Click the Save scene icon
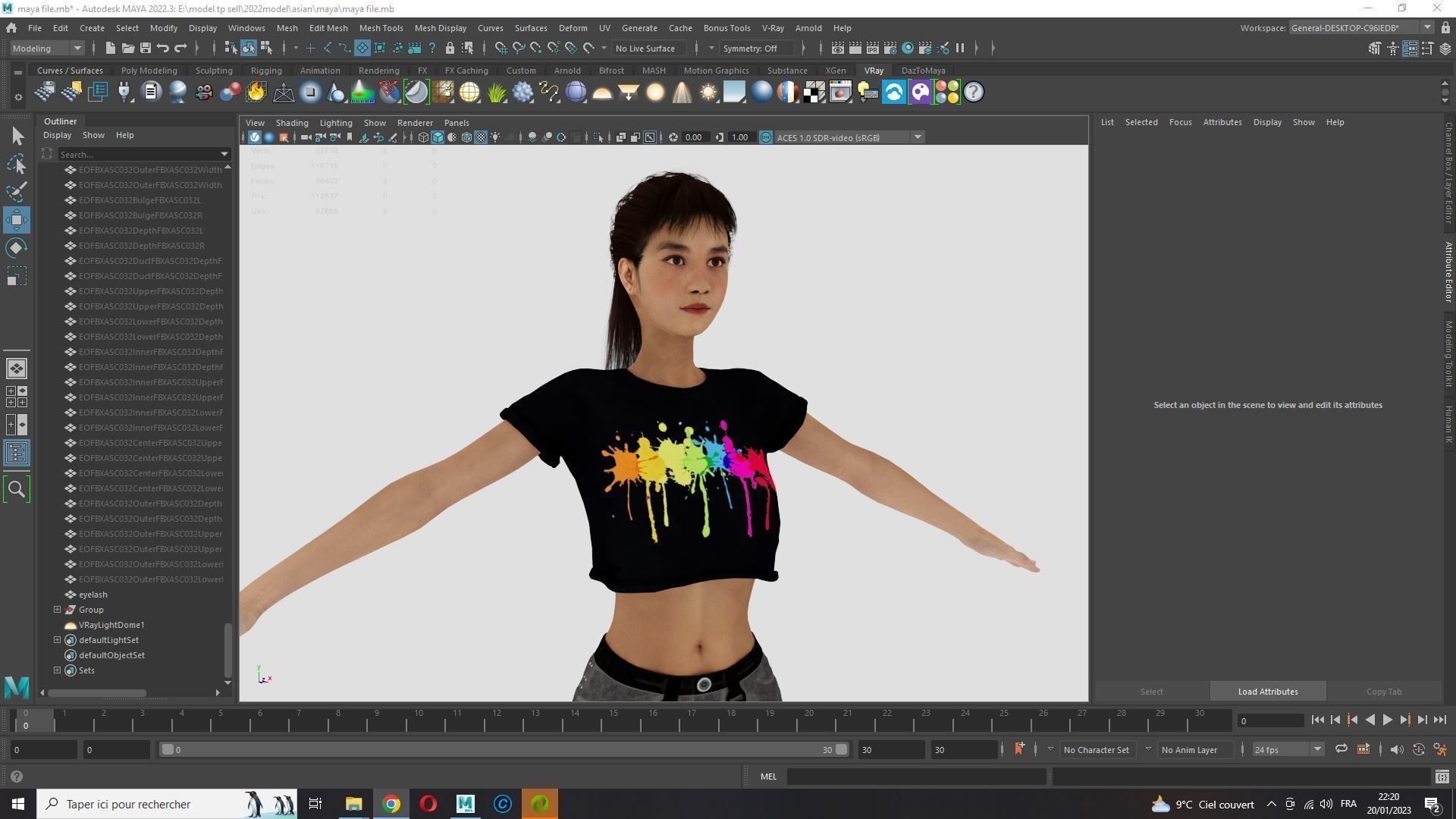 (x=146, y=48)
